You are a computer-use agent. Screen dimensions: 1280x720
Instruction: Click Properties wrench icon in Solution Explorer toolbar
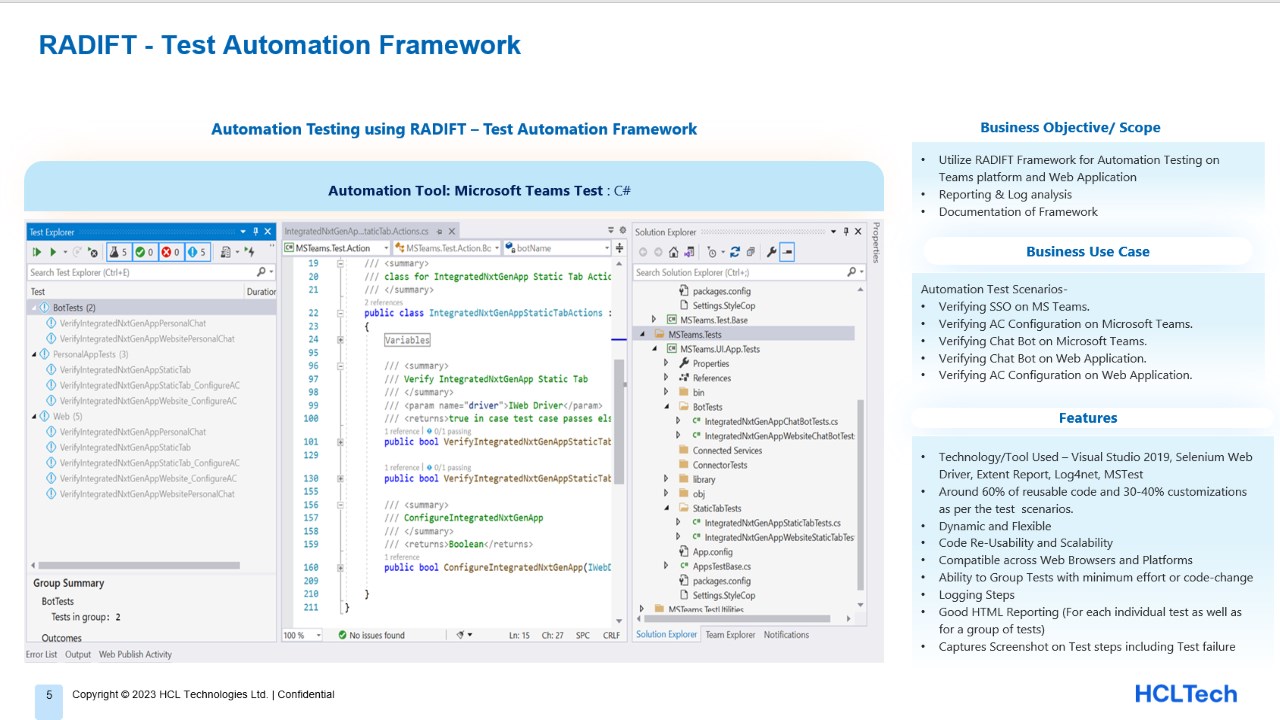(x=771, y=252)
